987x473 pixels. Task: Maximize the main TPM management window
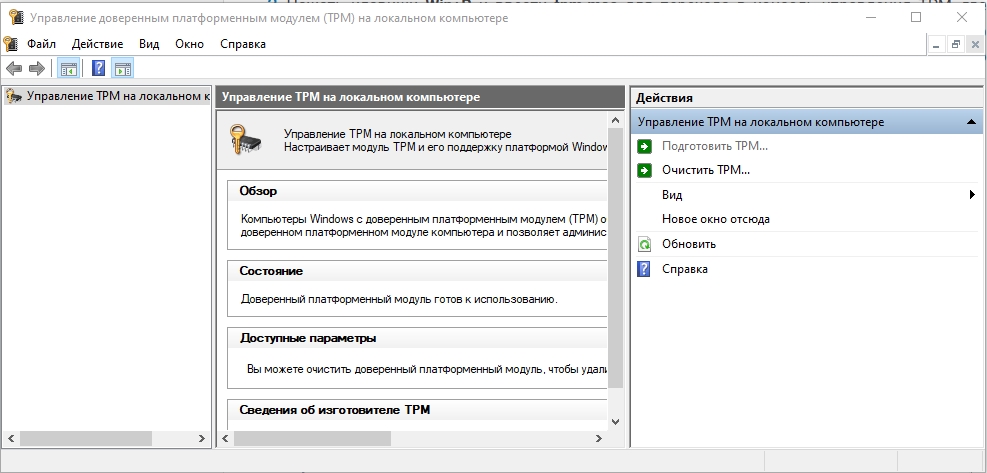coord(916,18)
